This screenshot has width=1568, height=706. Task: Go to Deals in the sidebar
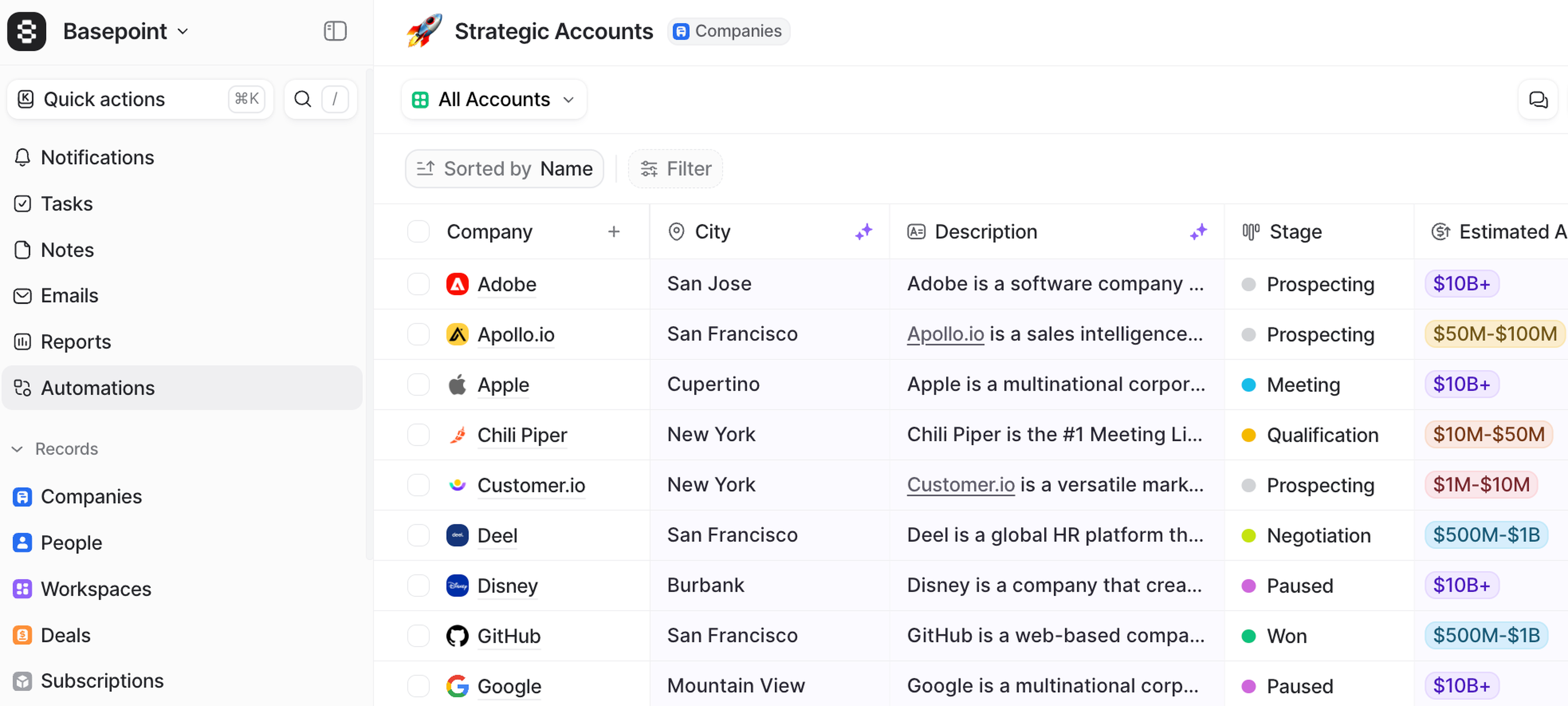point(65,635)
